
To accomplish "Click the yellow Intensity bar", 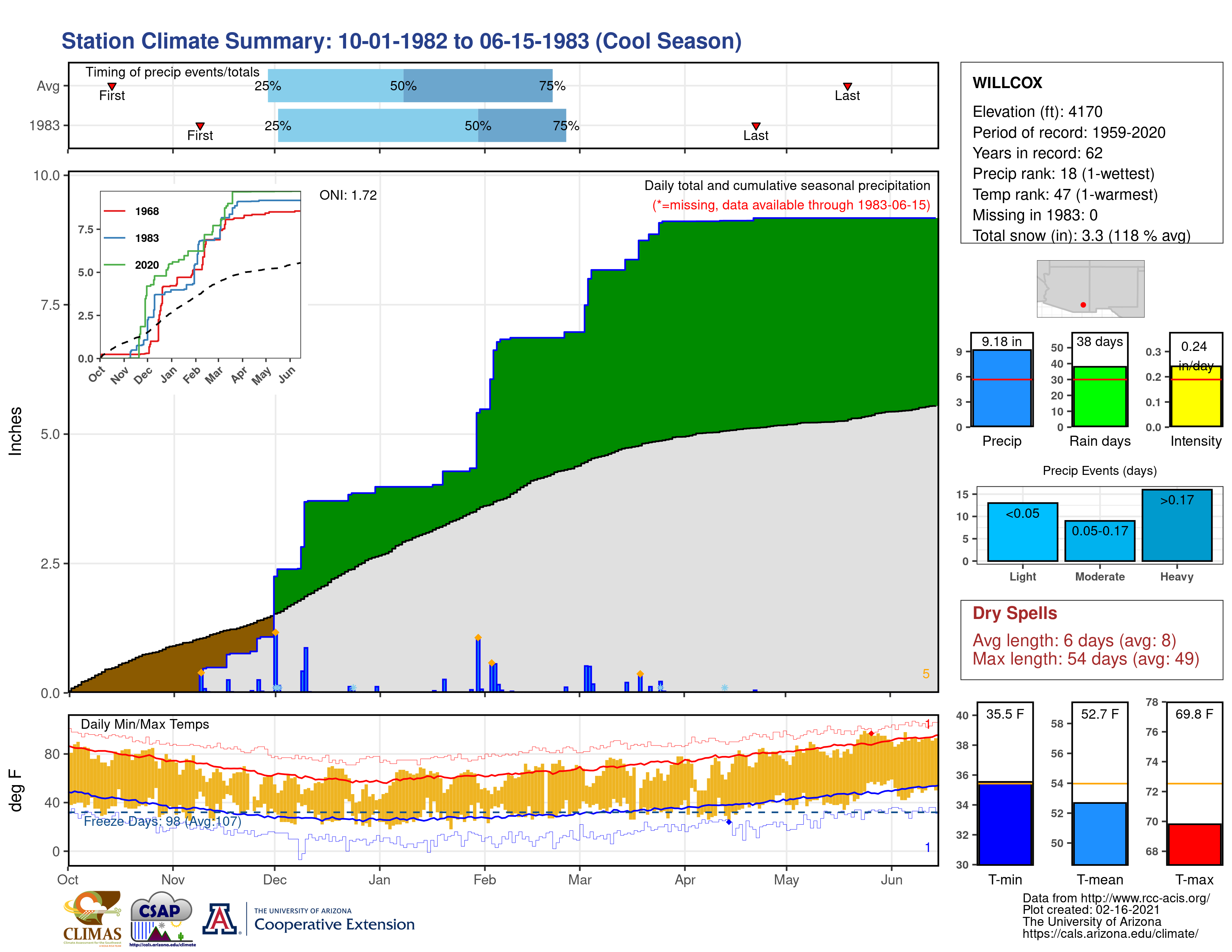I will point(1196,396).
